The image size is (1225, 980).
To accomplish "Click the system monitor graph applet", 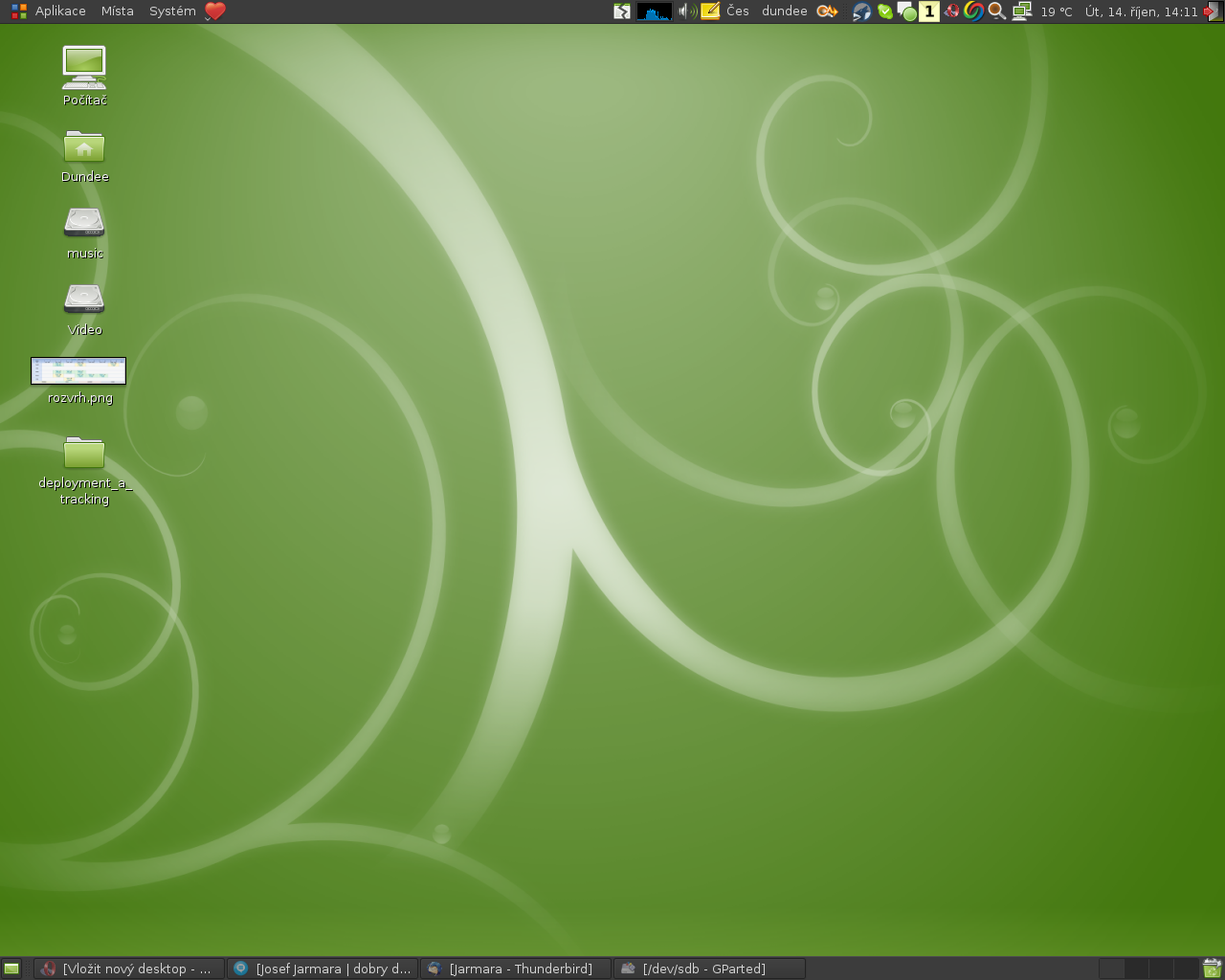I will (x=655, y=11).
